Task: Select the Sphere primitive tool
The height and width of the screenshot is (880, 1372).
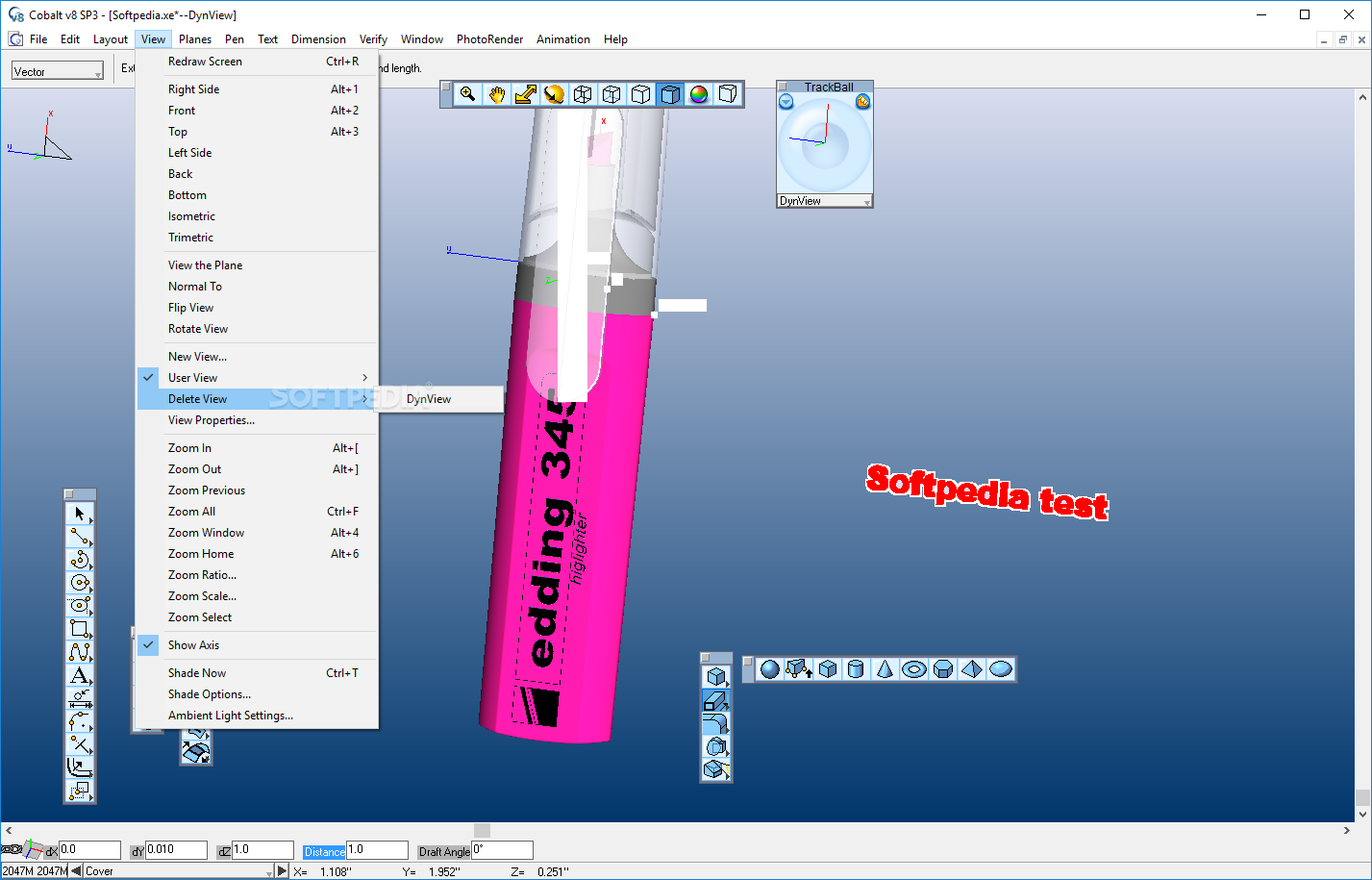Action: (x=770, y=669)
